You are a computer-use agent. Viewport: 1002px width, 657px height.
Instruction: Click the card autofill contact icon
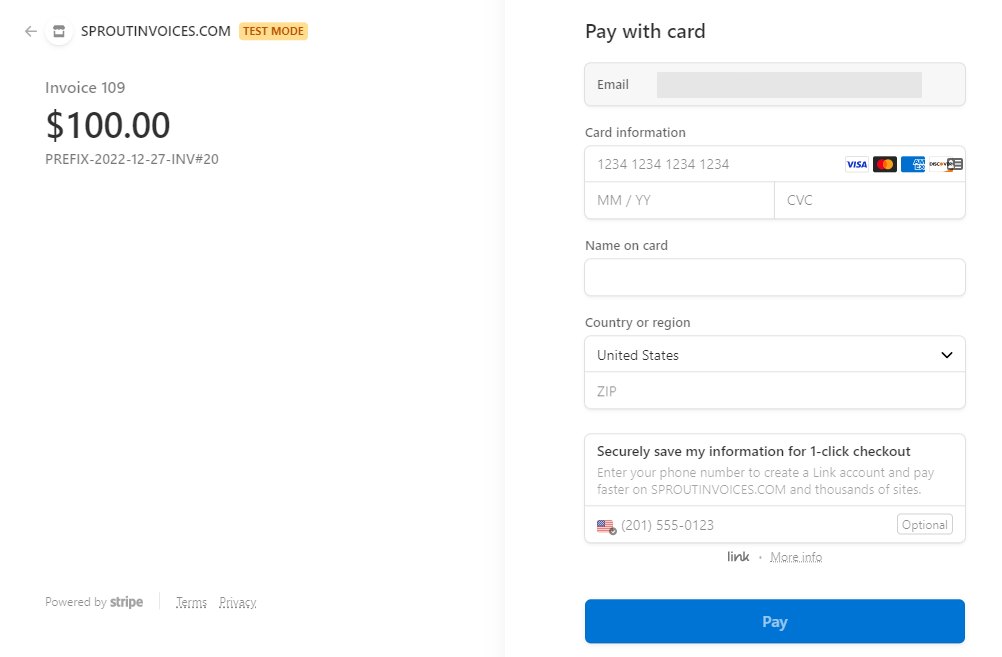pos(954,164)
